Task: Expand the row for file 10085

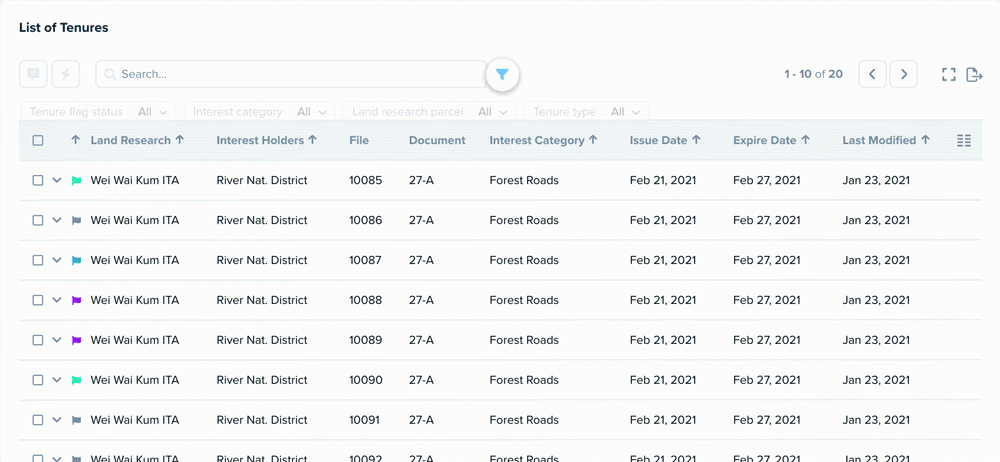Action: click(57, 181)
